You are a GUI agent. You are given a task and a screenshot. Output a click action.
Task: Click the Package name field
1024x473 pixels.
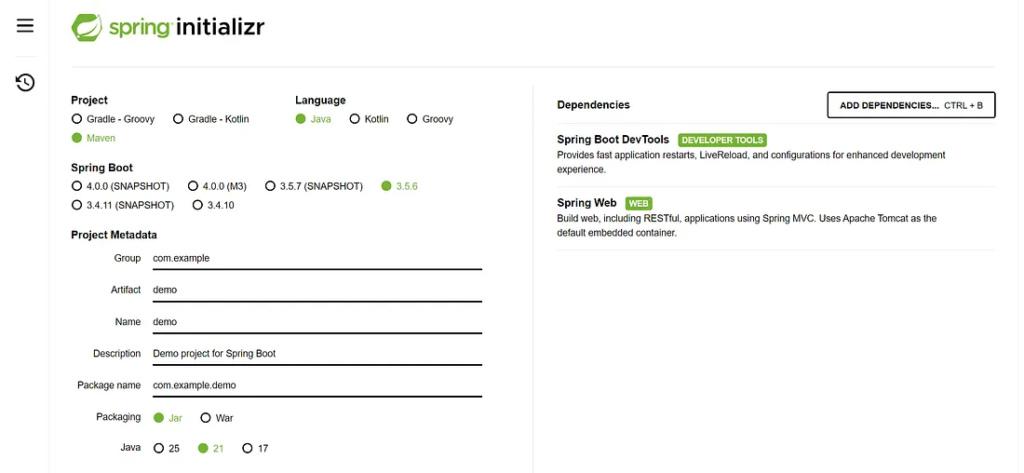(x=316, y=385)
